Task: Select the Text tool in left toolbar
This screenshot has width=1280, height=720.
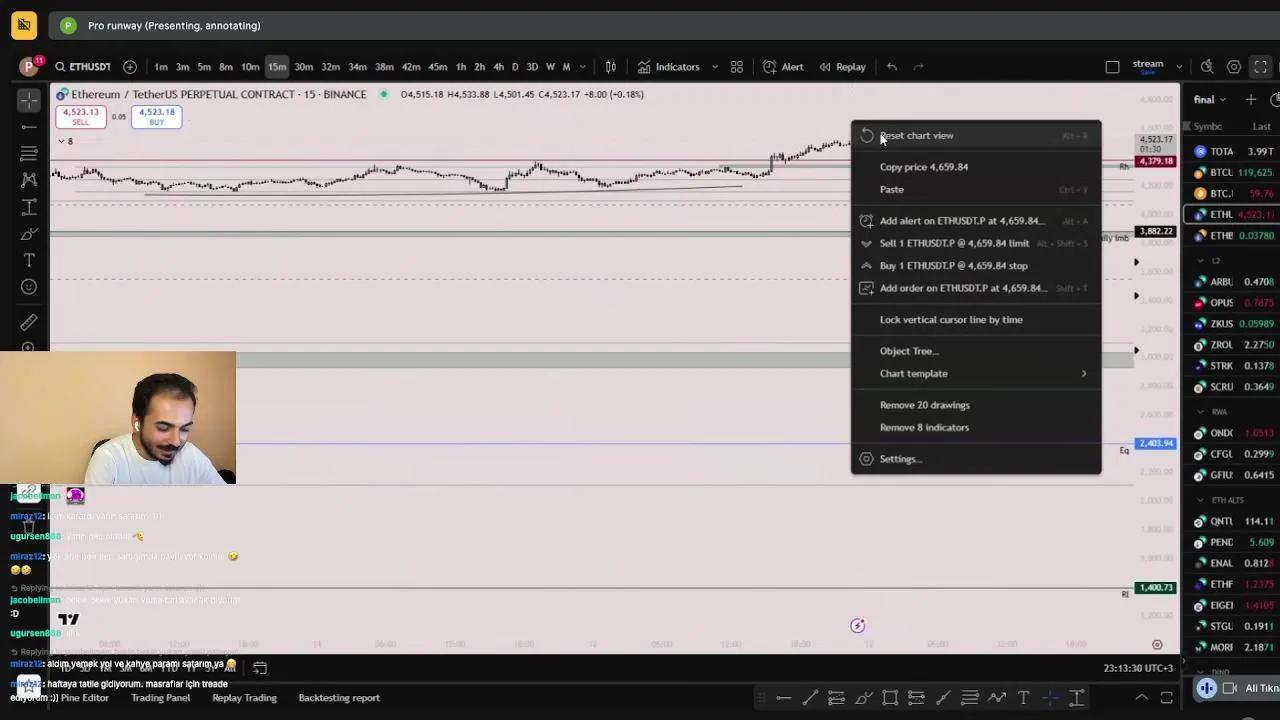Action: click(x=29, y=261)
